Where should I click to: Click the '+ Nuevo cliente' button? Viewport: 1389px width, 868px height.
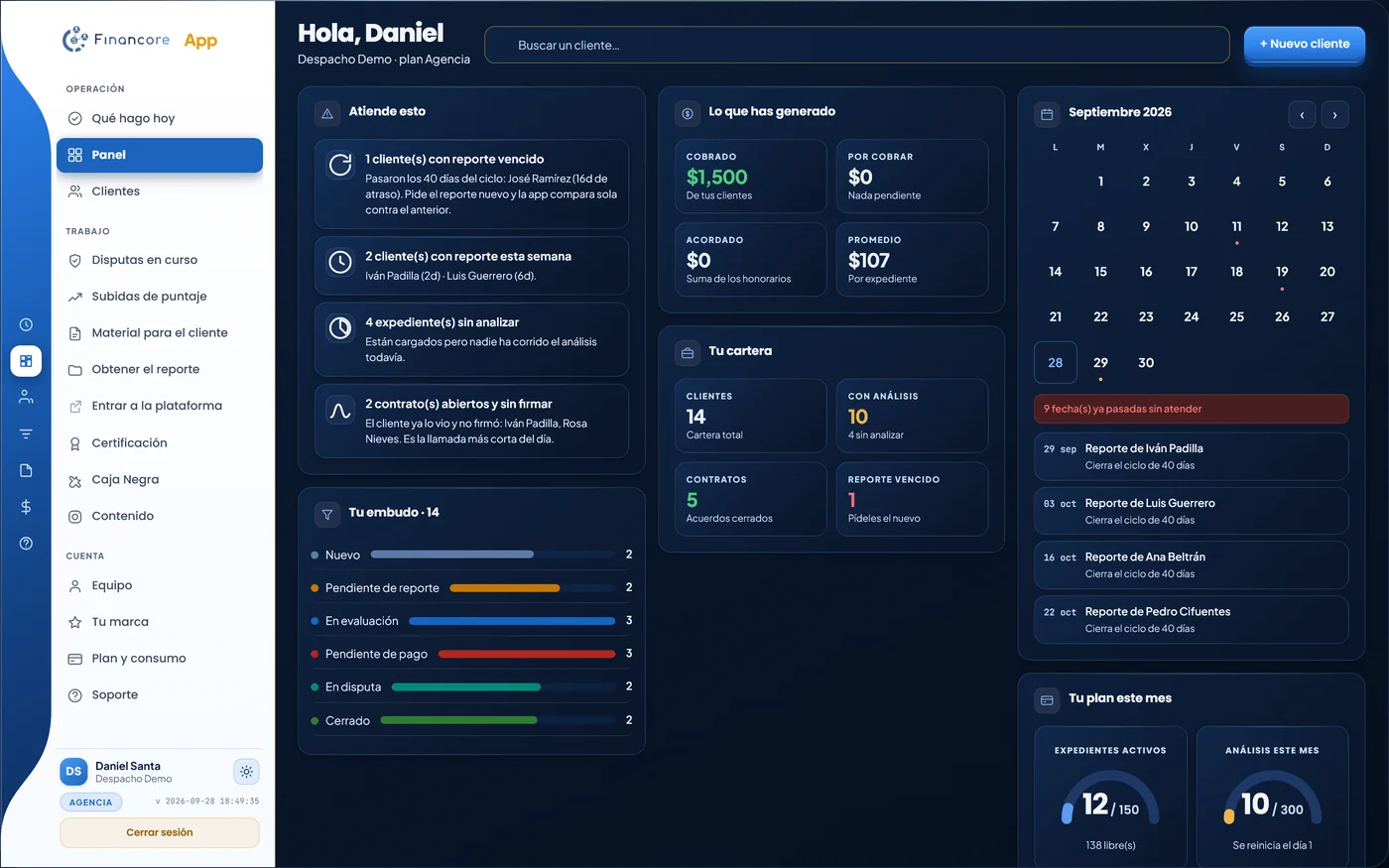[x=1305, y=45]
